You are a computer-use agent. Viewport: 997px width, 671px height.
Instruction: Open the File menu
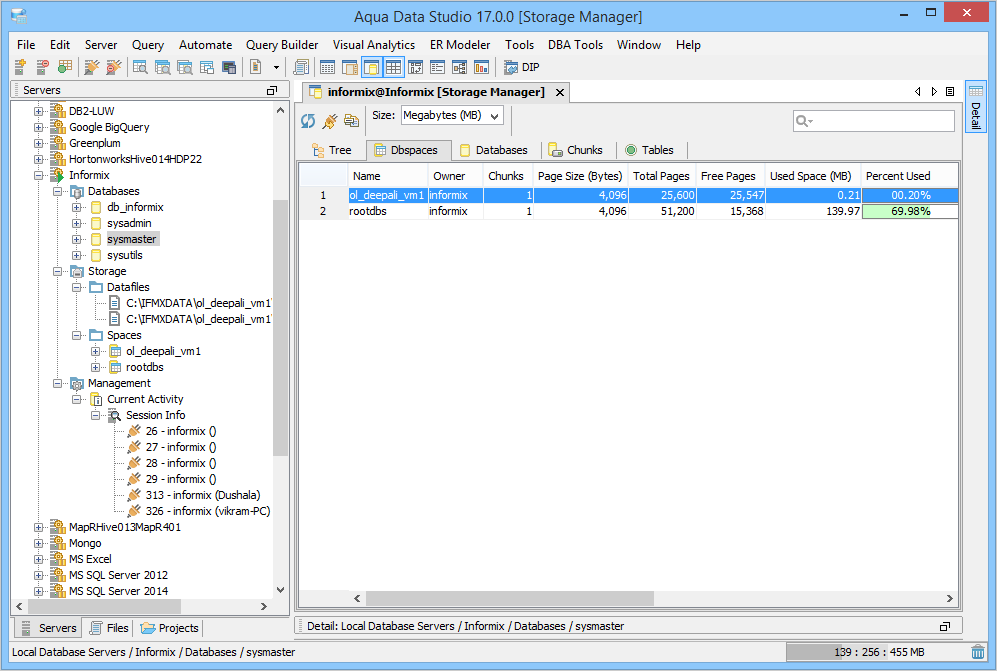click(26, 45)
